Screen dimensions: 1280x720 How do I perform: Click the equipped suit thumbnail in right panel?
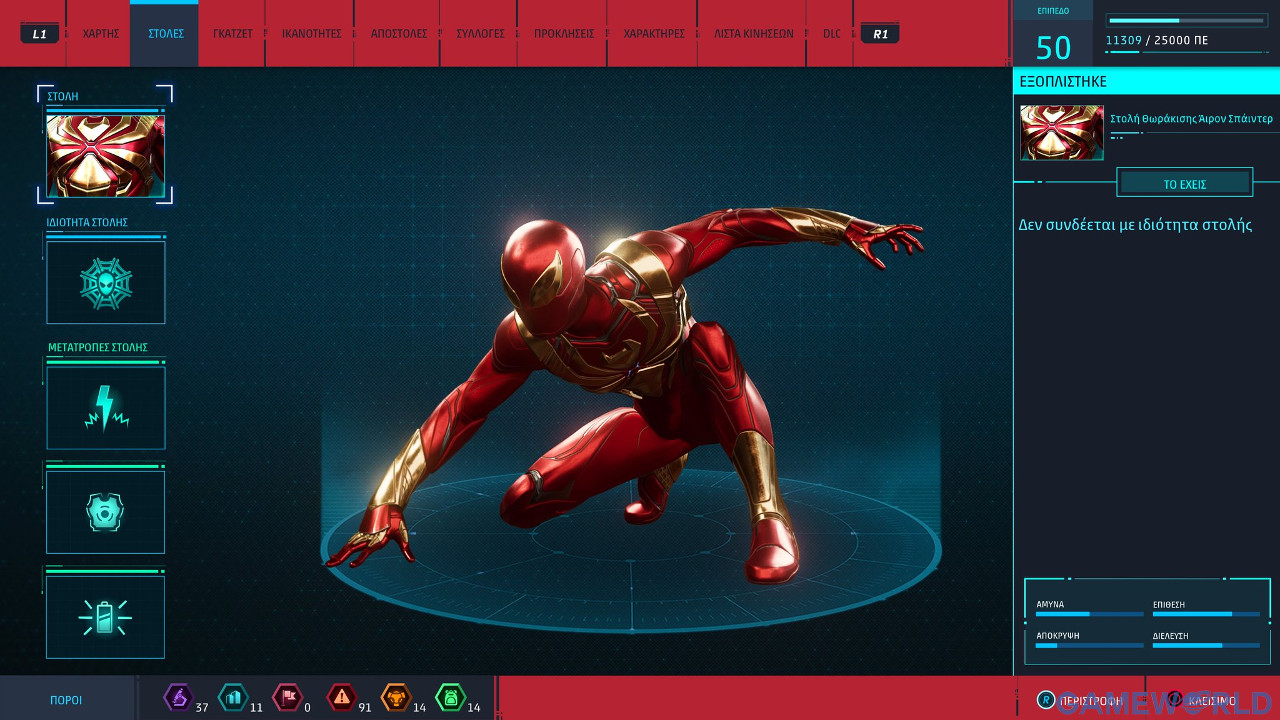(x=1062, y=132)
